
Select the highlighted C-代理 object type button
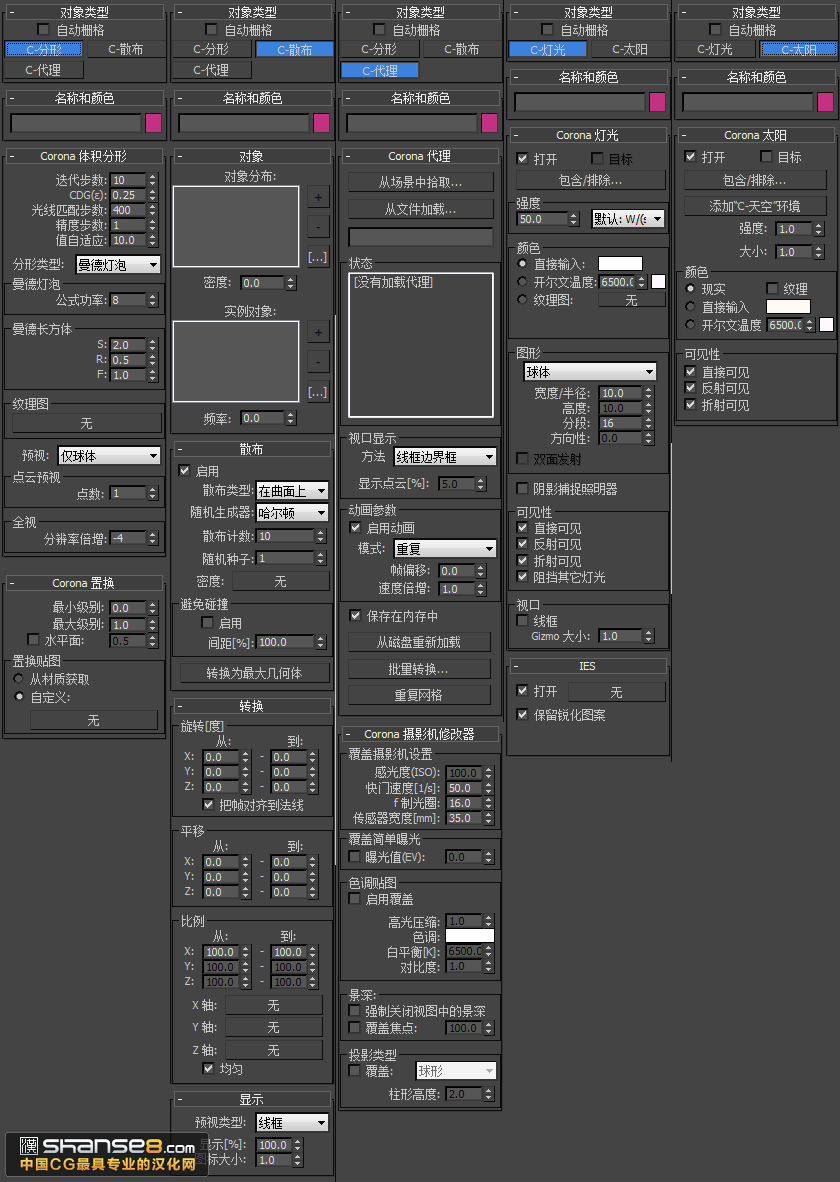pos(379,71)
